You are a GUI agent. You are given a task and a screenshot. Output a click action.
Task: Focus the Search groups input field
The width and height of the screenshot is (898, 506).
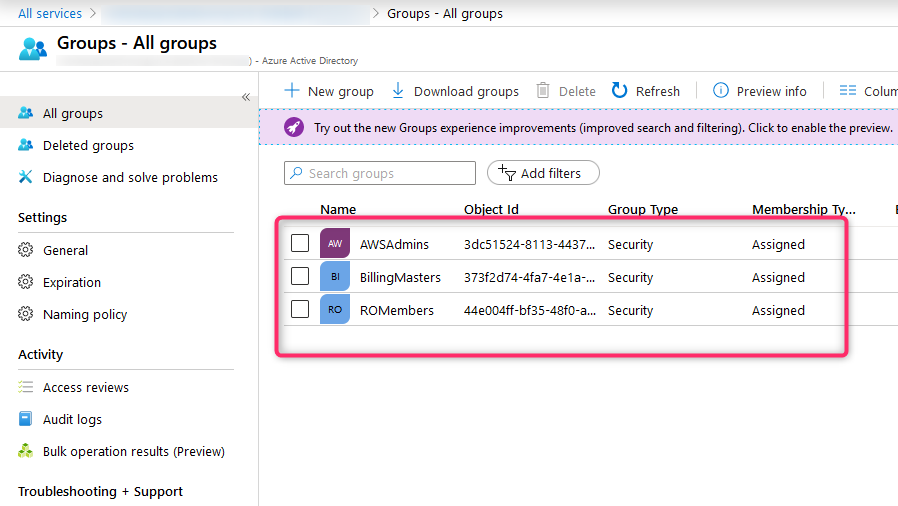[380, 173]
